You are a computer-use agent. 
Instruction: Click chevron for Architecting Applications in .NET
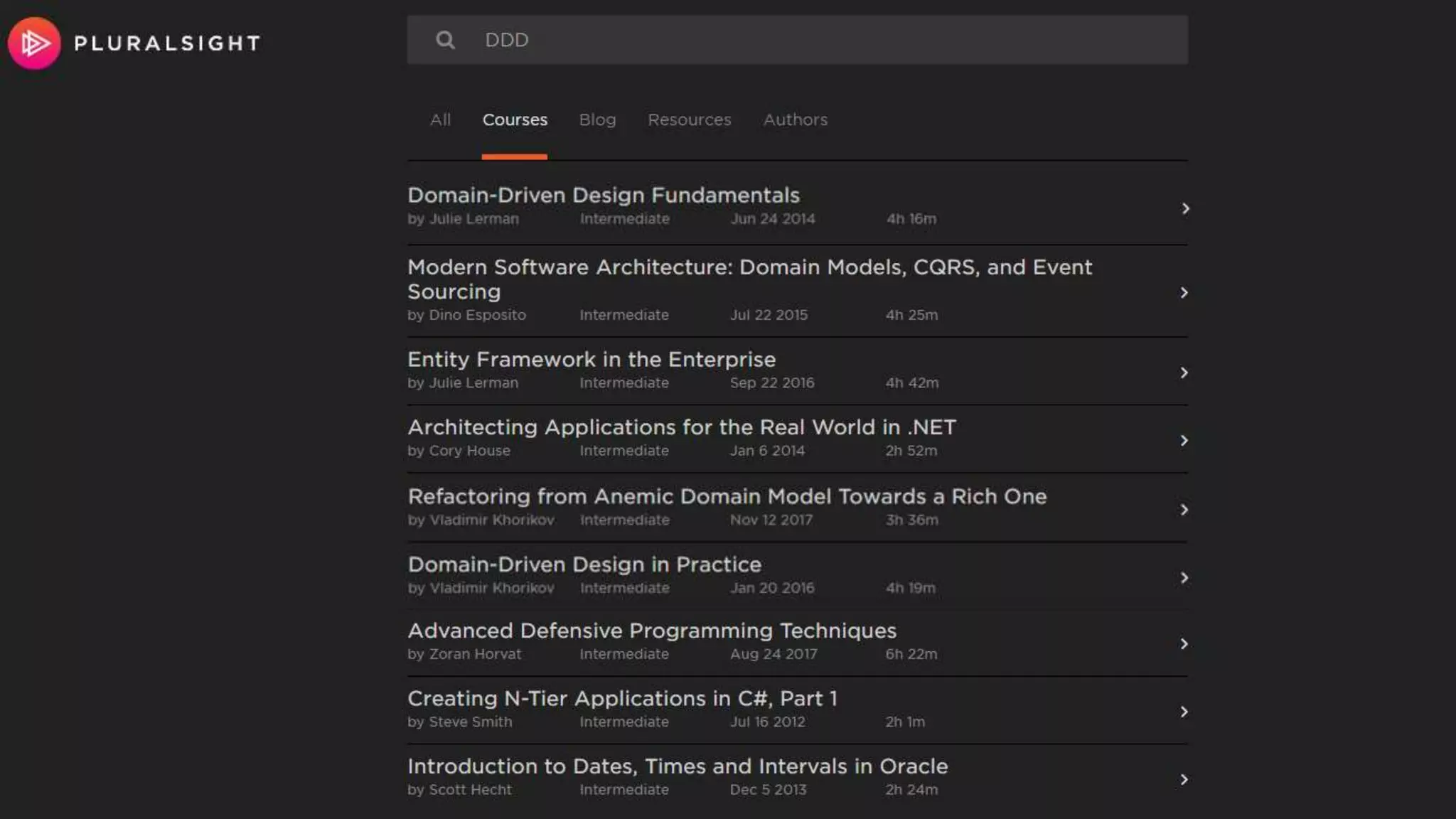(x=1184, y=441)
